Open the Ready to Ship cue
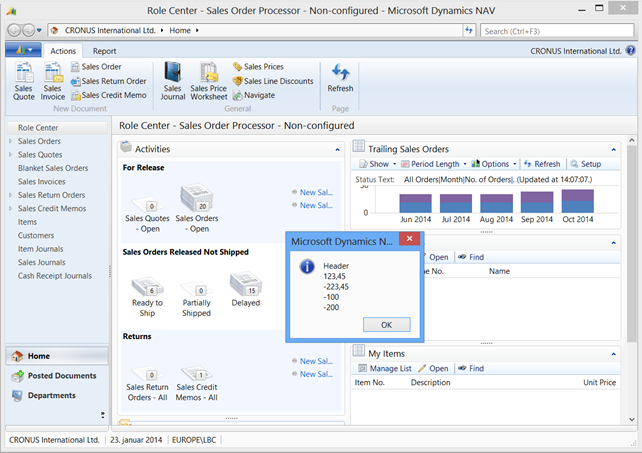The height and width of the screenshot is (453, 642). click(x=146, y=286)
